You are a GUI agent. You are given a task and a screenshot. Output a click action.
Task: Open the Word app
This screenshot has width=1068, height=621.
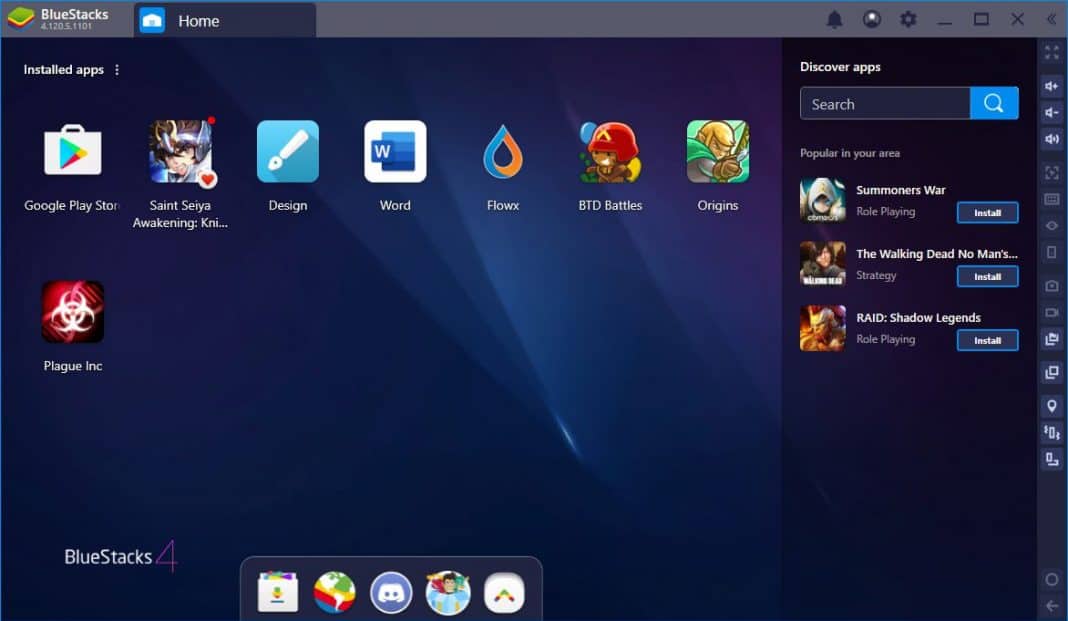395,152
